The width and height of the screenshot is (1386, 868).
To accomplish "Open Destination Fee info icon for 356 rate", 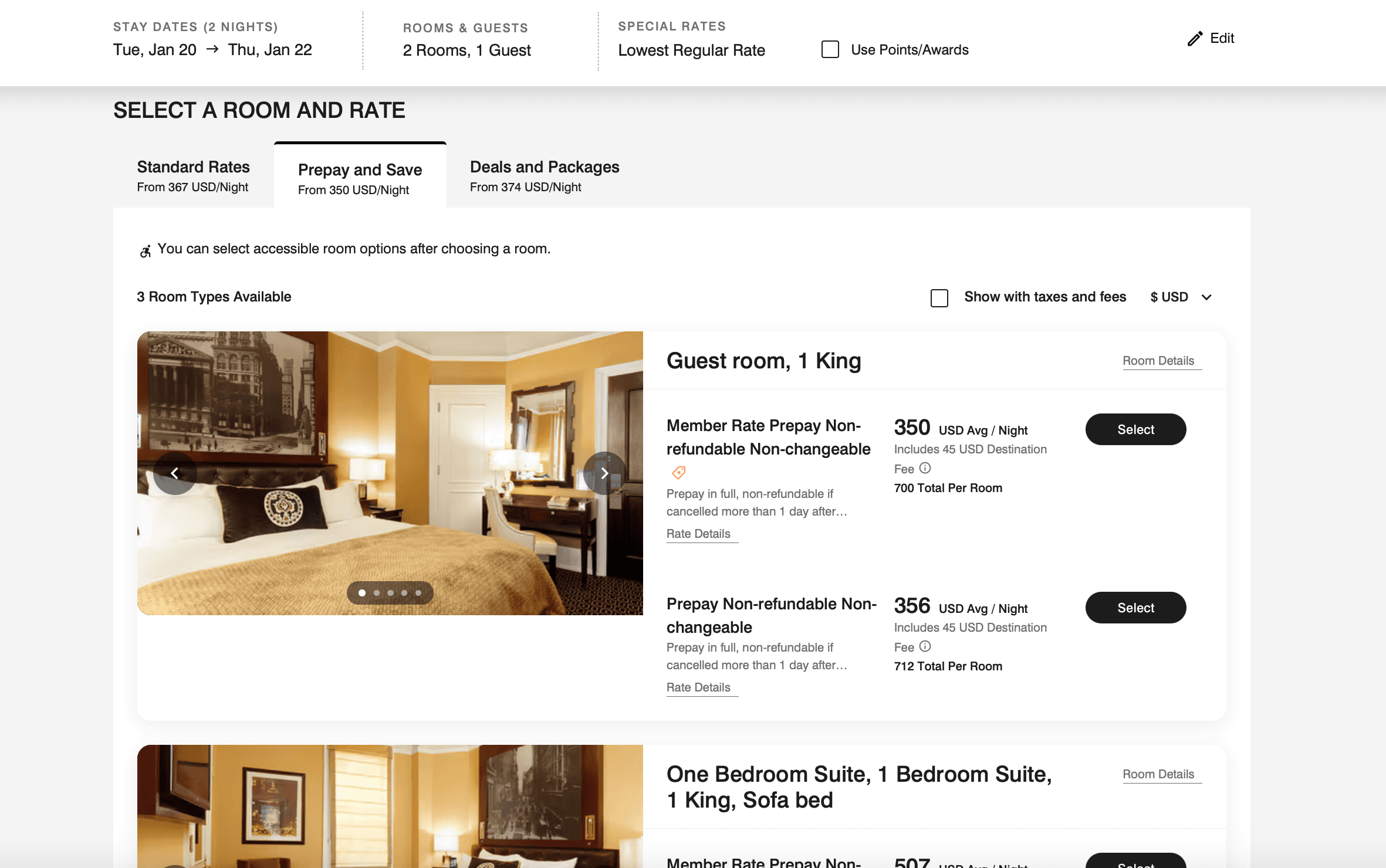I will click(925, 646).
